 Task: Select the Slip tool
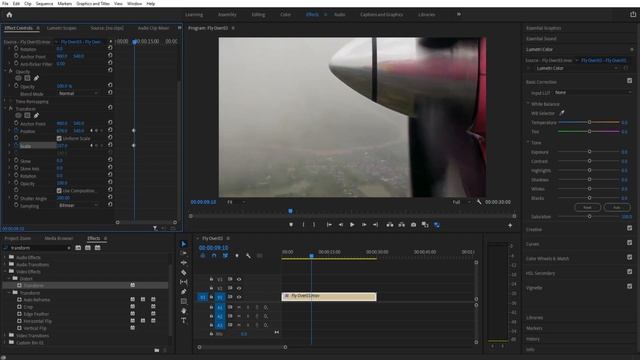[x=184, y=282]
